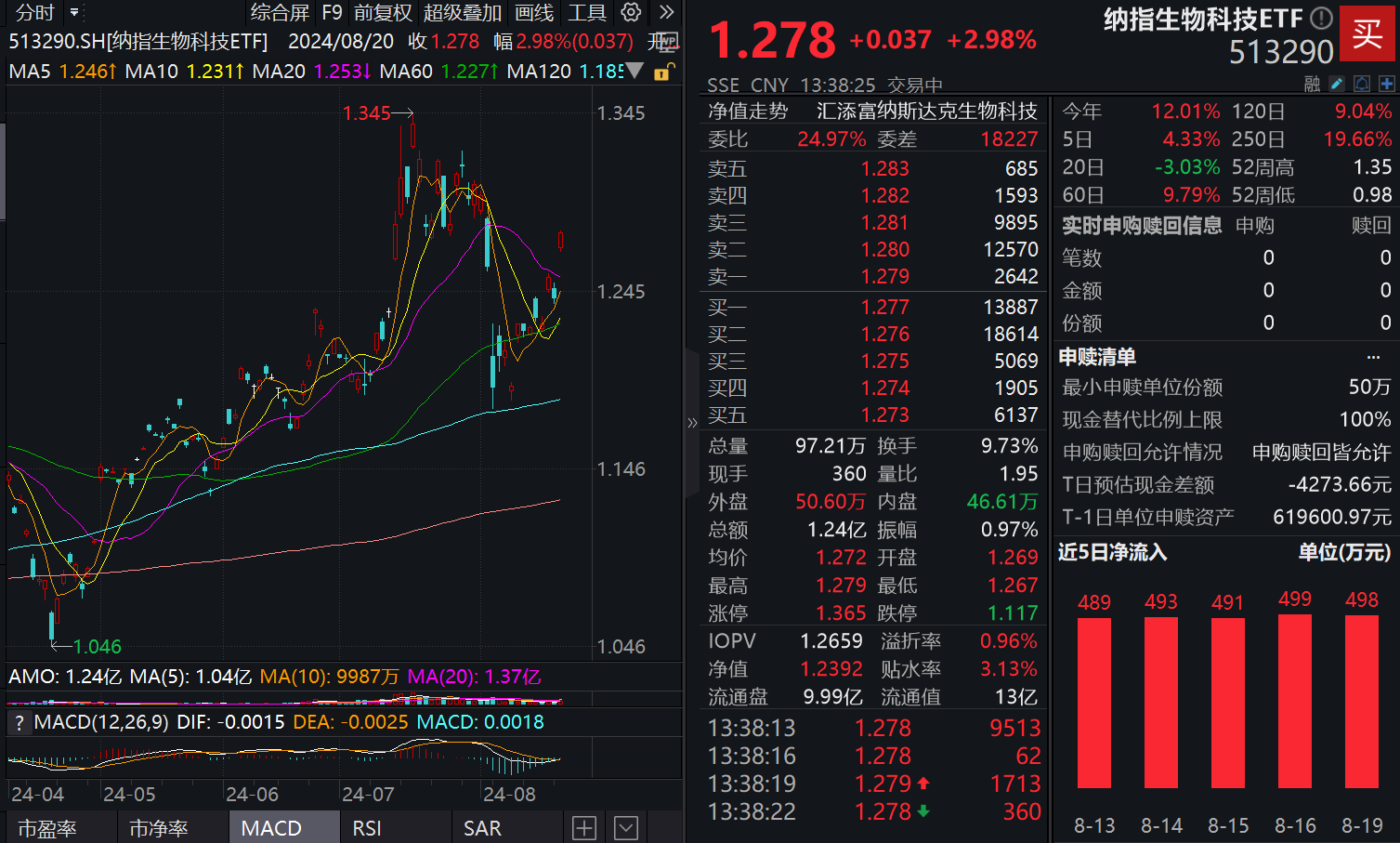Open the 分时 period dropdown arrow
This screenshot has width=1400, height=843.
74,12
